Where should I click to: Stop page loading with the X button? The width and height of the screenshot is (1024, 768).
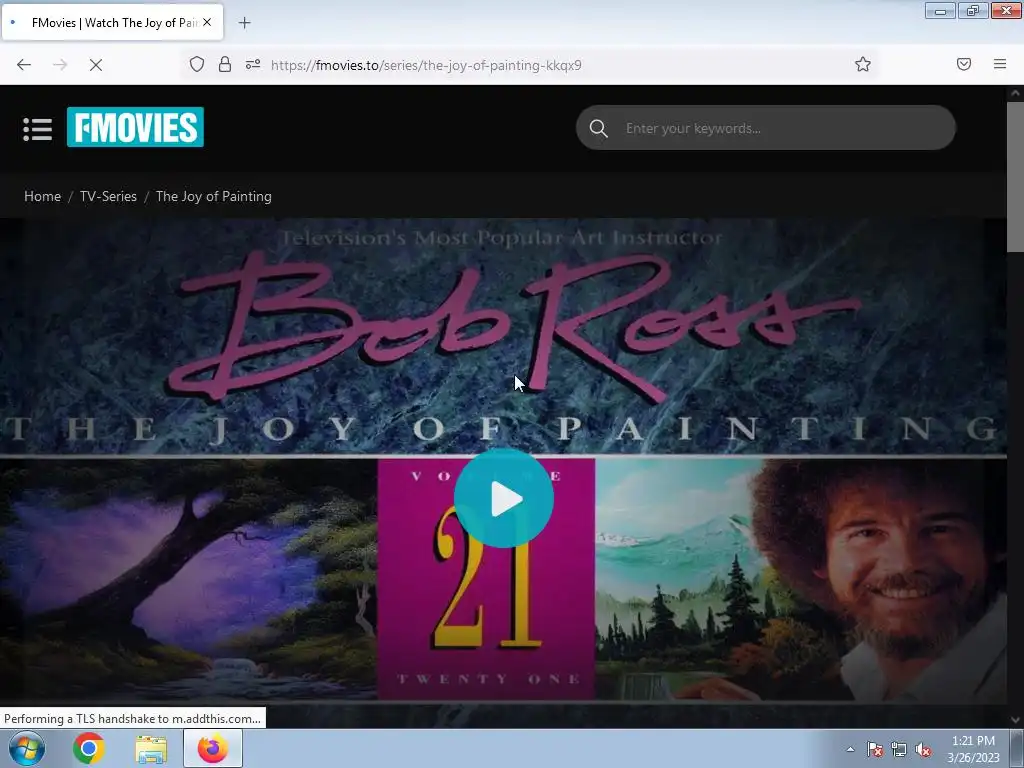pos(96,65)
